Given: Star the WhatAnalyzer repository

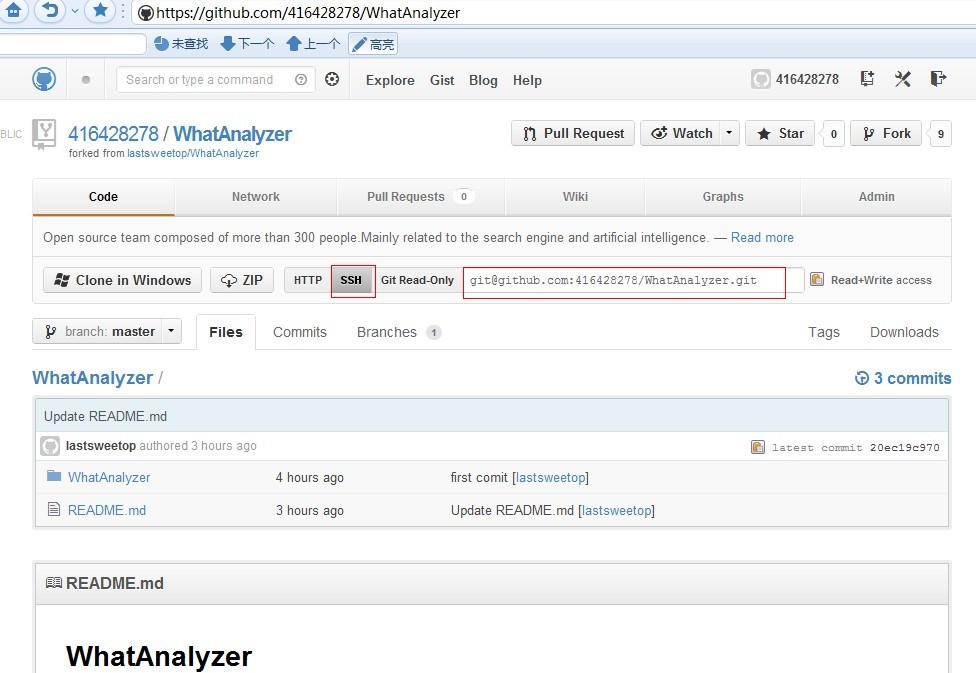Looking at the screenshot, I should point(779,132).
